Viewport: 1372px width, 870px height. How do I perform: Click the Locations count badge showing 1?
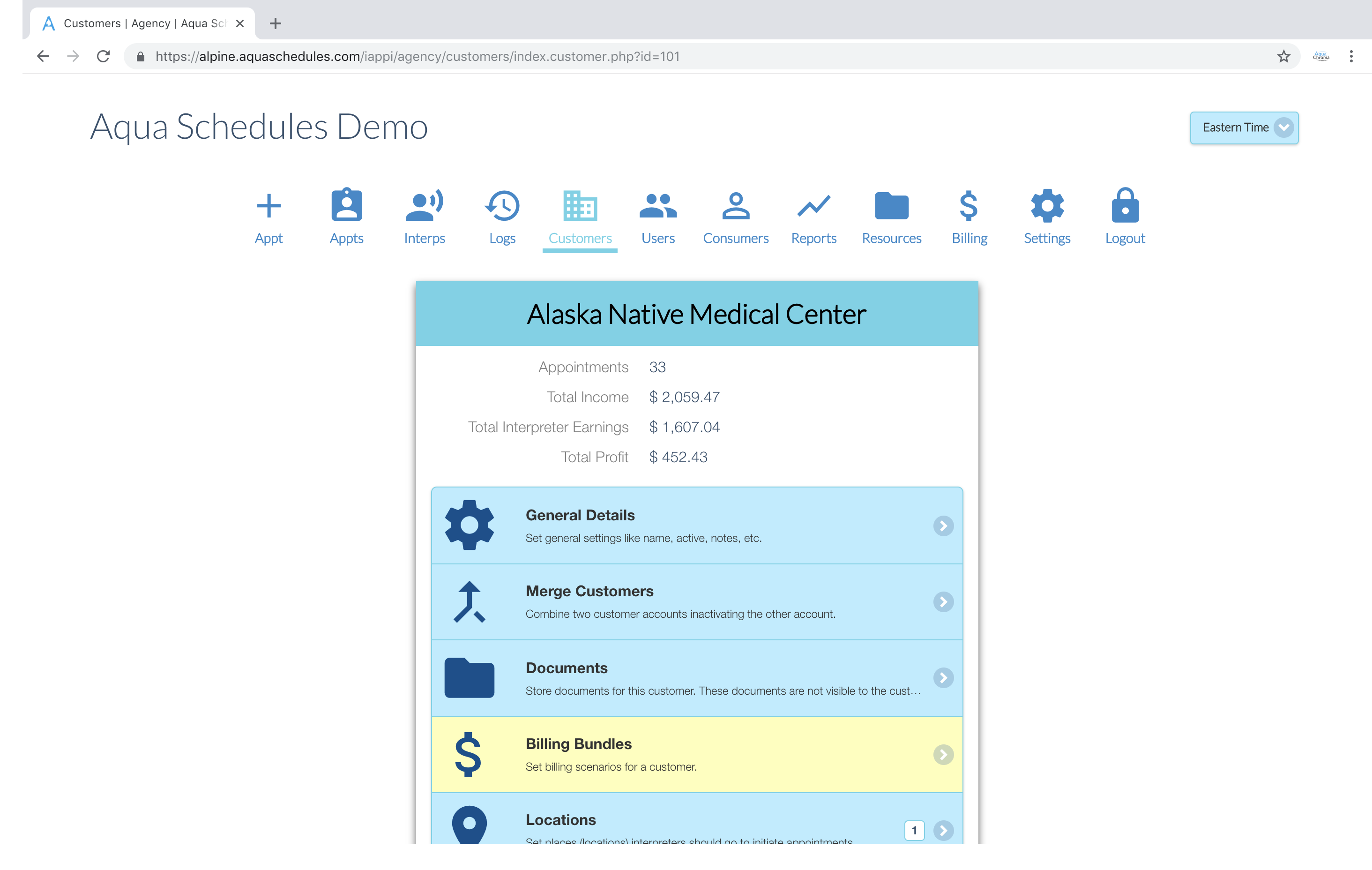tap(914, 830)
